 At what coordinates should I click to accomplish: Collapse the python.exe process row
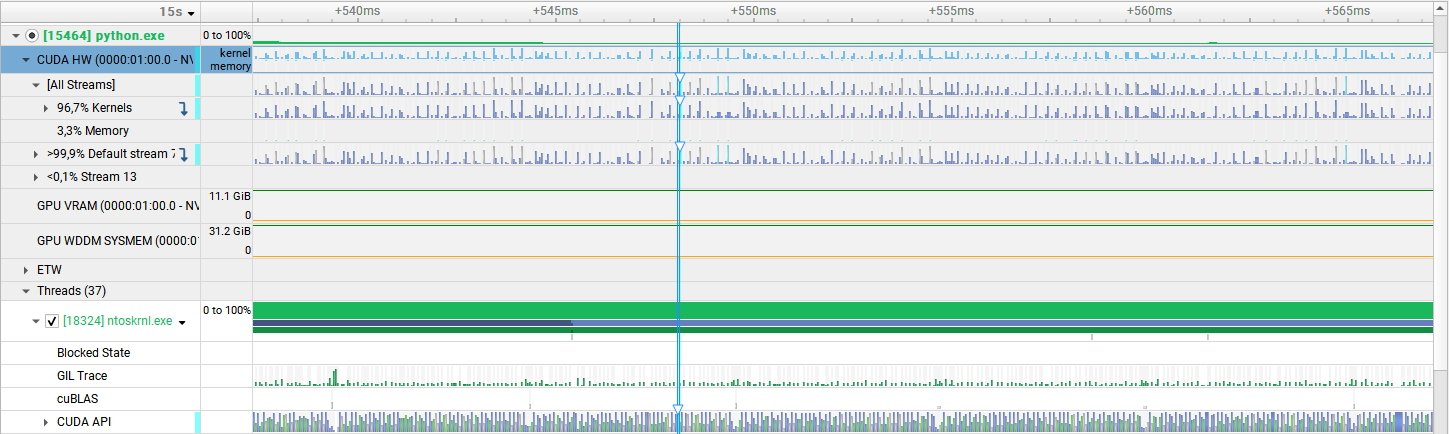pos(16,36)
